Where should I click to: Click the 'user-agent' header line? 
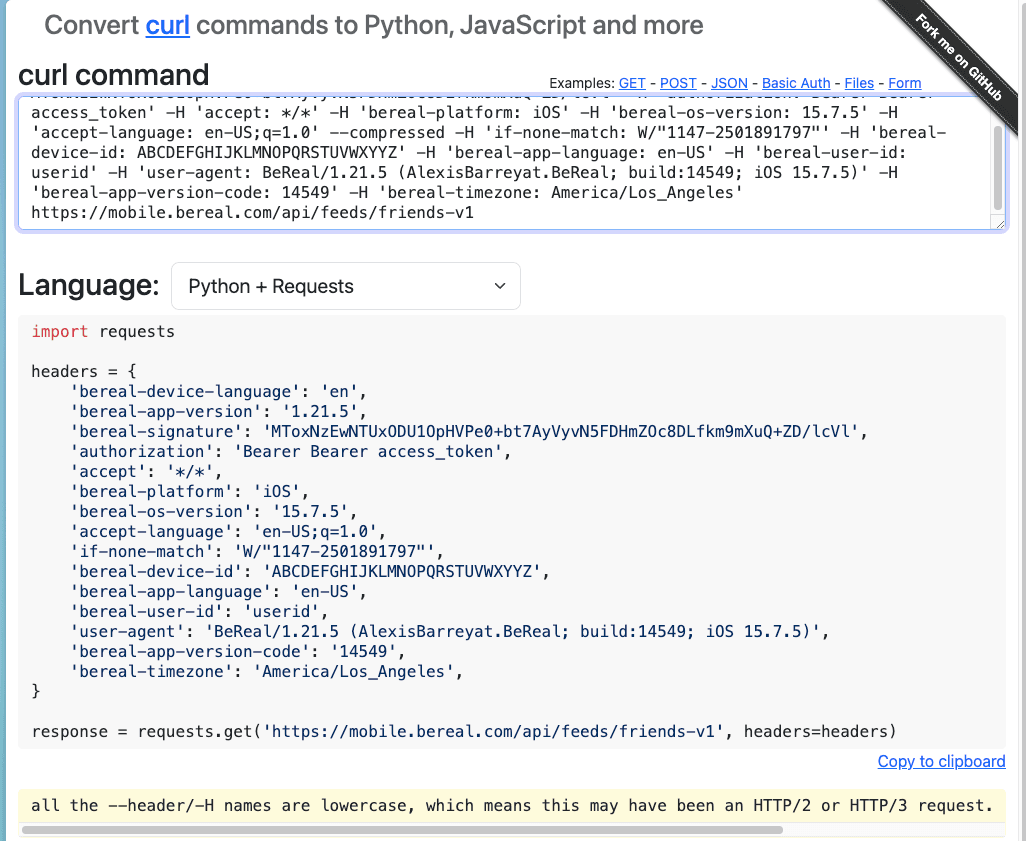tap(450, 632)
